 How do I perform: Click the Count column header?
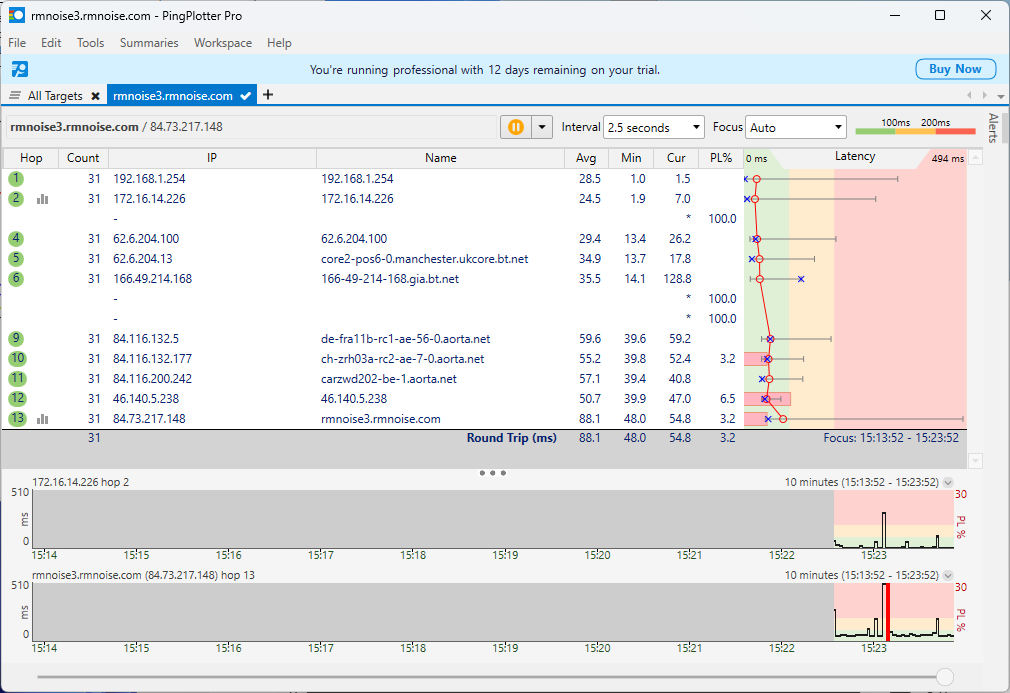[x=83, y=158]
